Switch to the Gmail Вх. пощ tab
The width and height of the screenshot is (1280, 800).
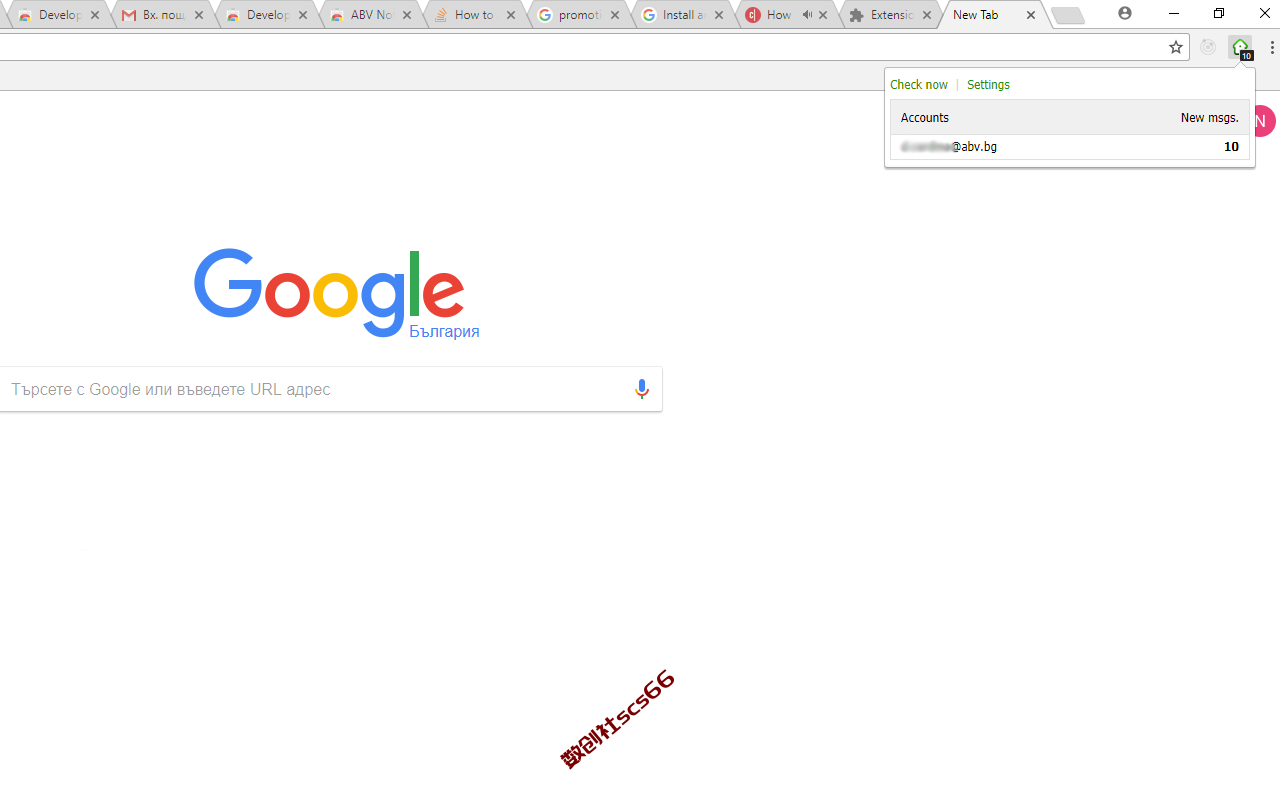[162, 15]
